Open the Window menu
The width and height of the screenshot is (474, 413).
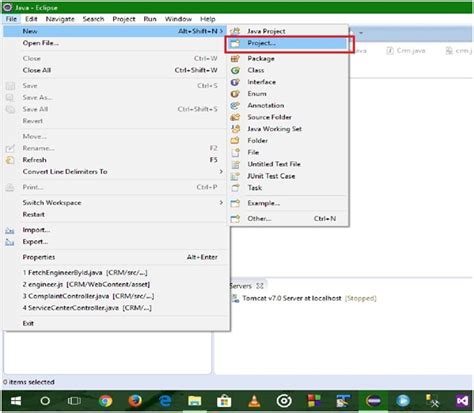pos(178,19)
